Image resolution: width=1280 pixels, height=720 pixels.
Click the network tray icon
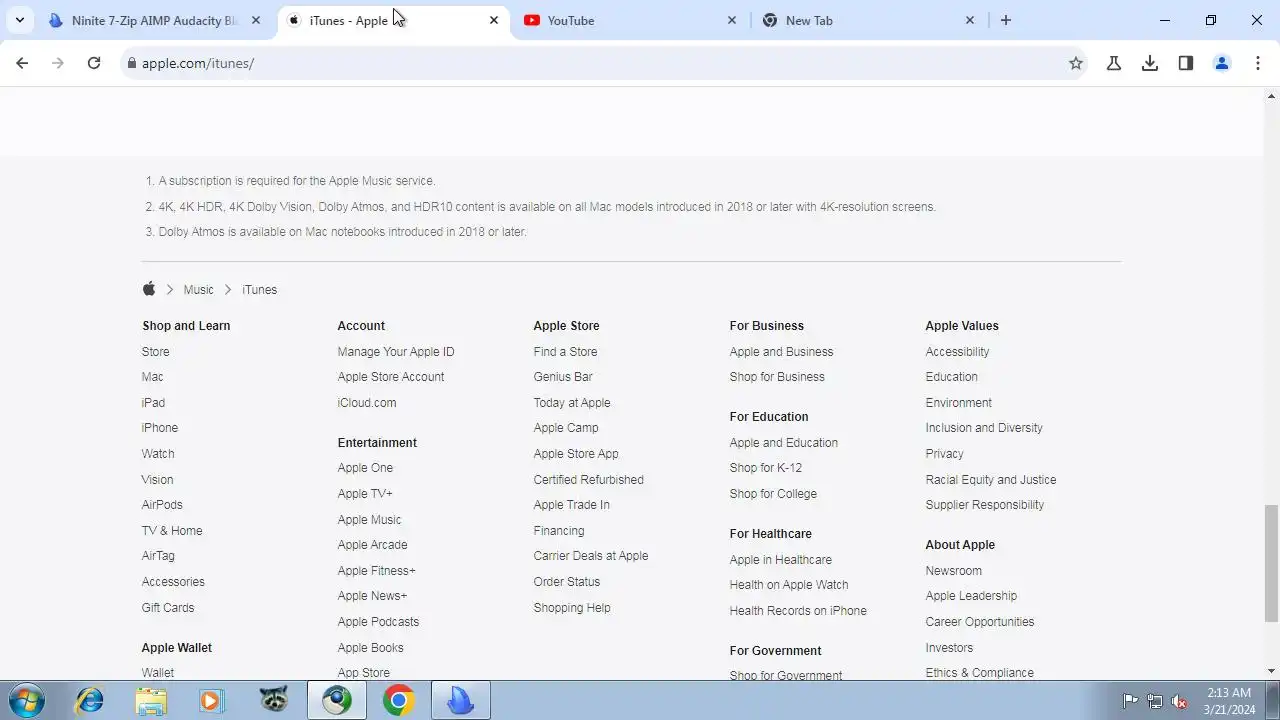point(1155,701)
